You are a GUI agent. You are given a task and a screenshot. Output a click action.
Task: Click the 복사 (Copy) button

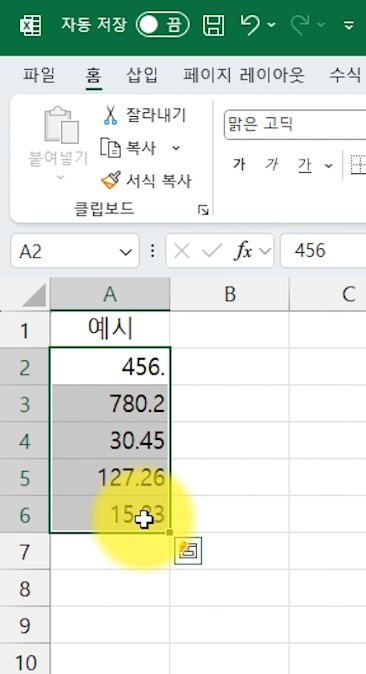click(128, 148)
